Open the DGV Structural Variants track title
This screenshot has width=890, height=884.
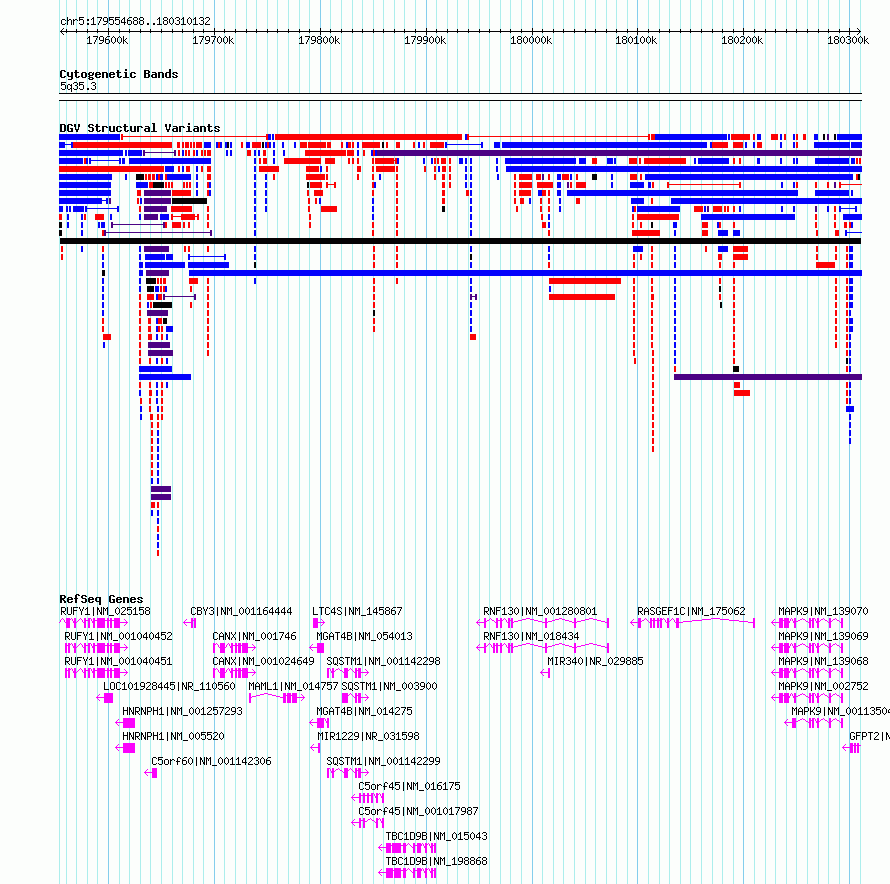[x=140, y=128]
